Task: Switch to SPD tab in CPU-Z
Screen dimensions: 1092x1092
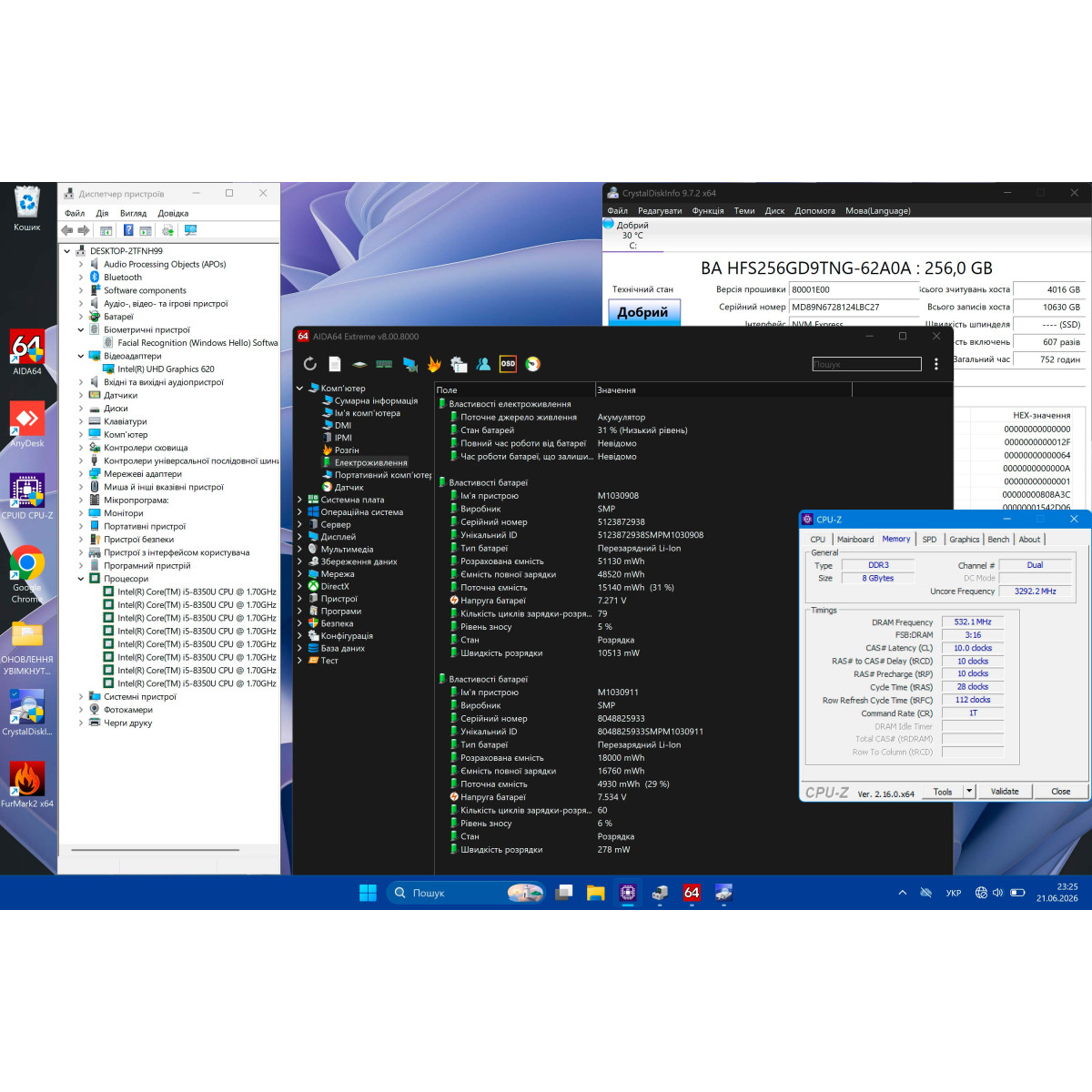Action: tap(929, 540)
